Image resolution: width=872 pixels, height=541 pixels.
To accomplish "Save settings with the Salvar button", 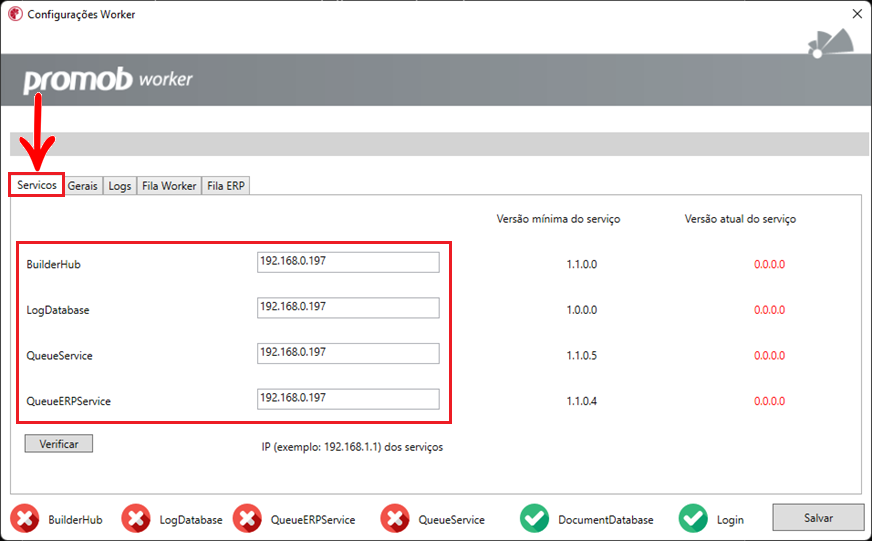I will 818,518.
